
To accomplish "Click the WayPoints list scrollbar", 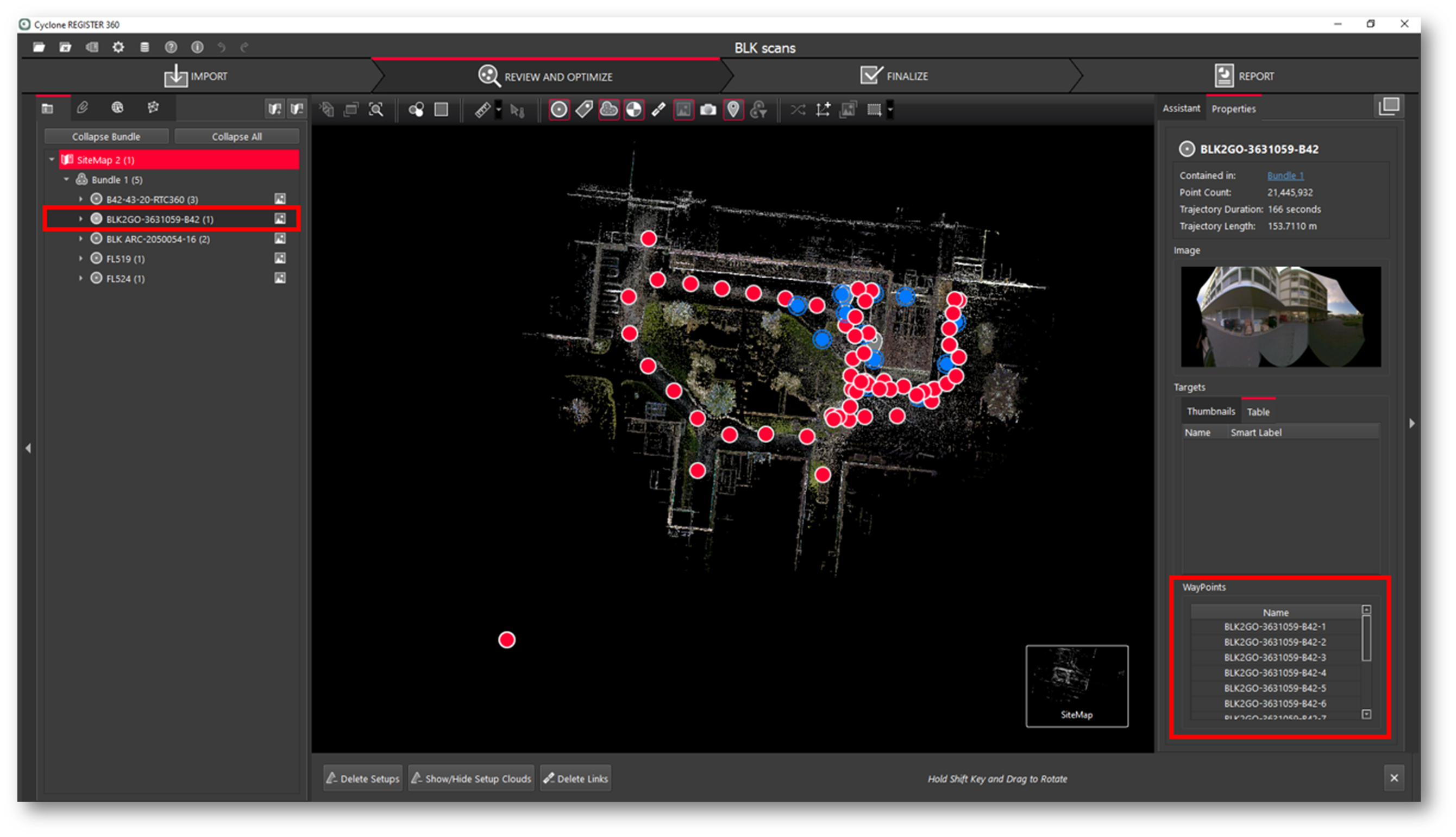I will (x=1366, y=638).
